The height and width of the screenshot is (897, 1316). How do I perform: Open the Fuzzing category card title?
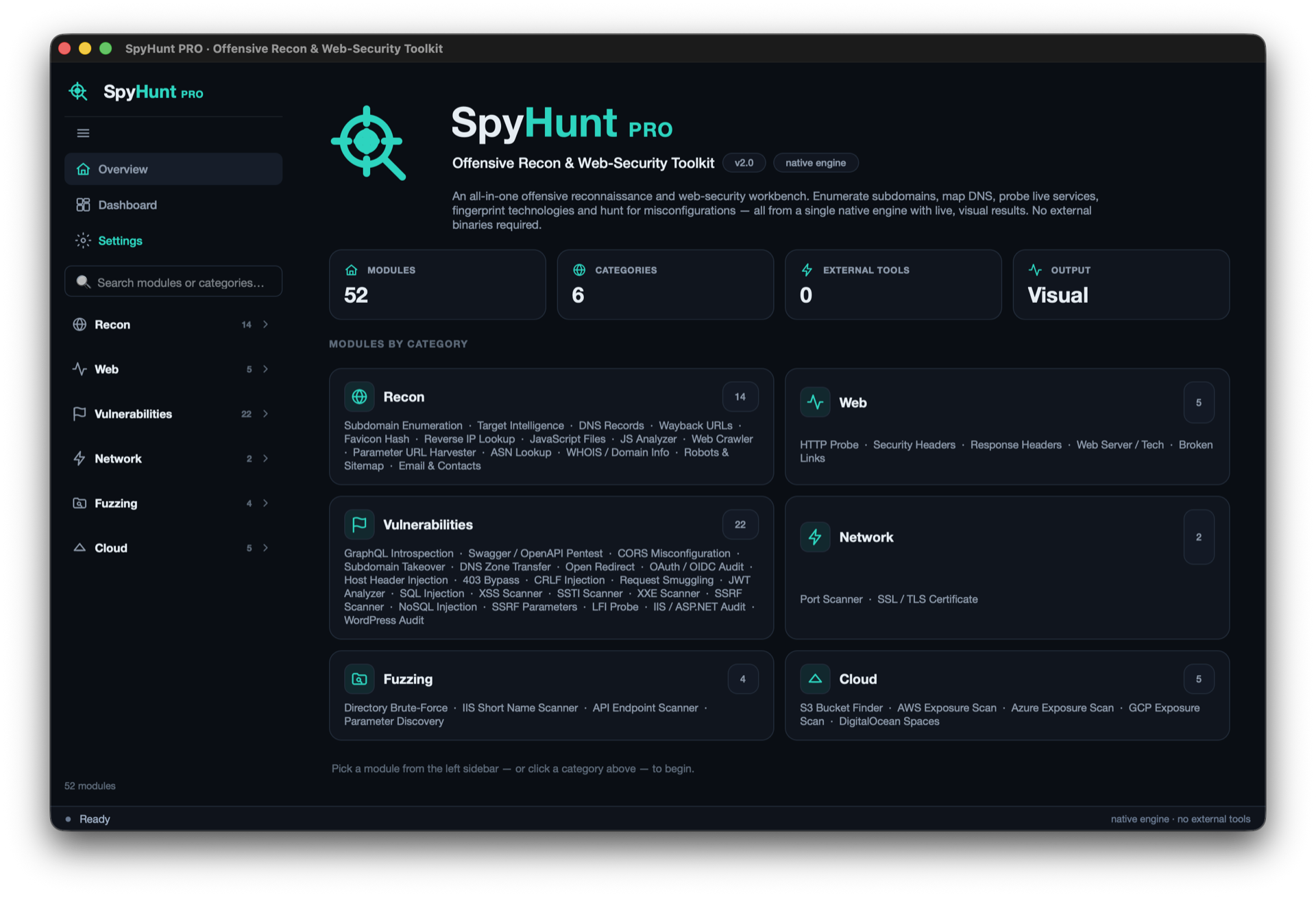(x=408, y=678)
